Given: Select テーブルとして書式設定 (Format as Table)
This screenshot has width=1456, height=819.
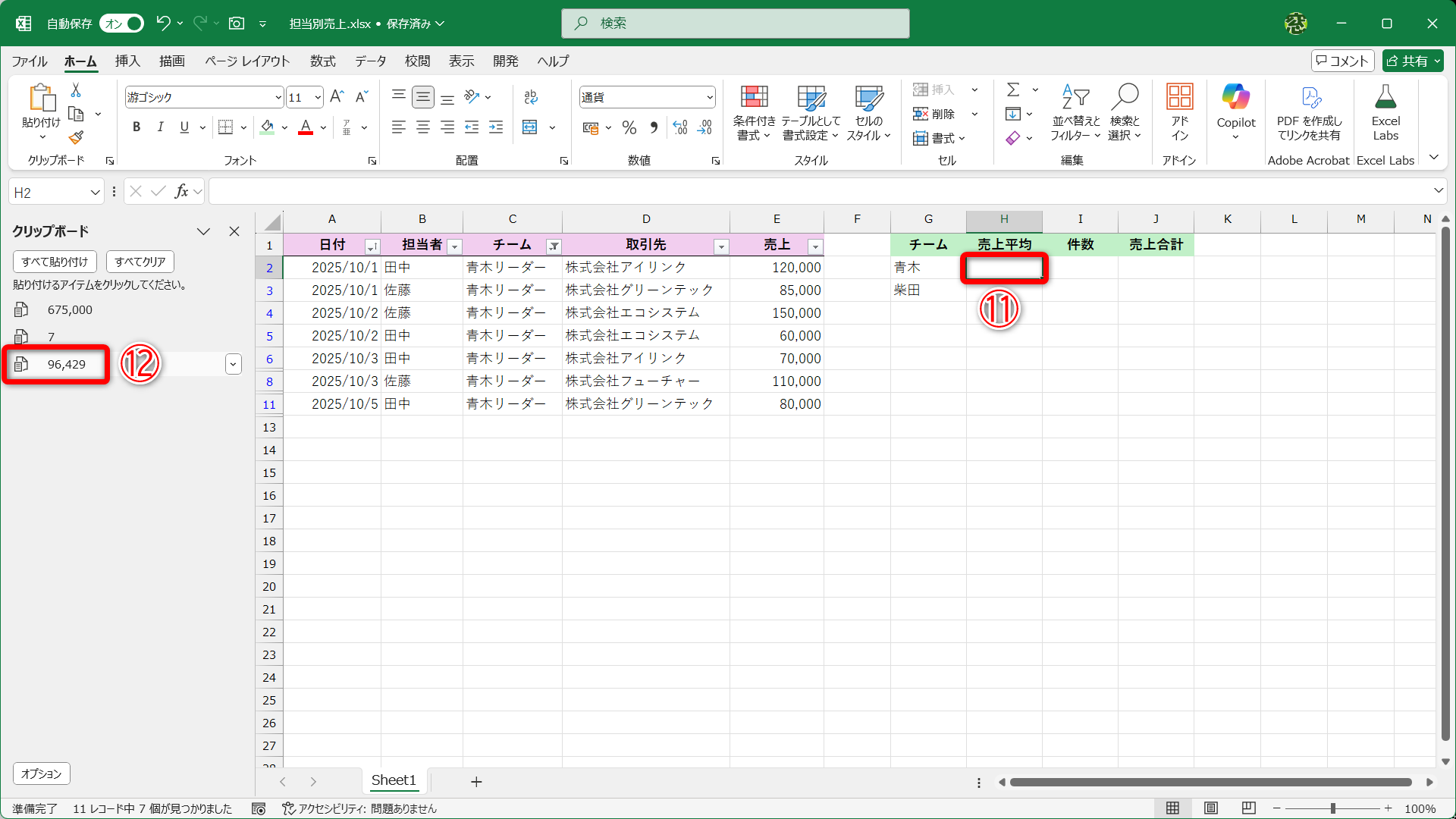Looking at the screenshot, I should point(810,114).
